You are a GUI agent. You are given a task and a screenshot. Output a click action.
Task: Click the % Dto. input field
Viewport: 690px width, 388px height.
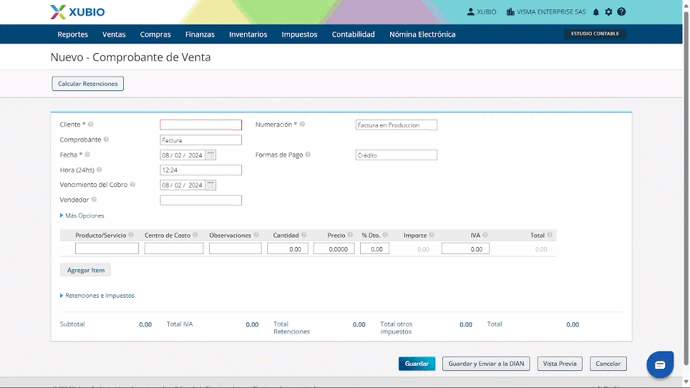tap(374, 249)
